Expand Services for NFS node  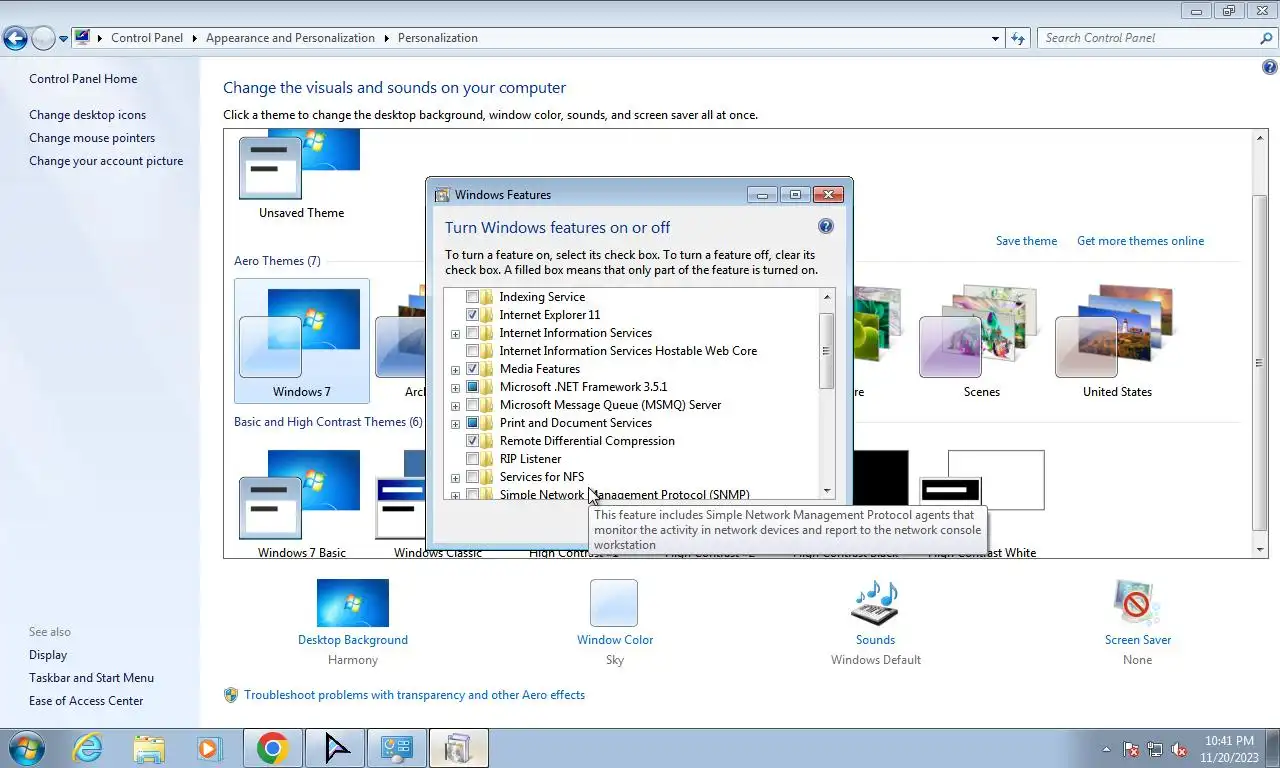[456, 478]
